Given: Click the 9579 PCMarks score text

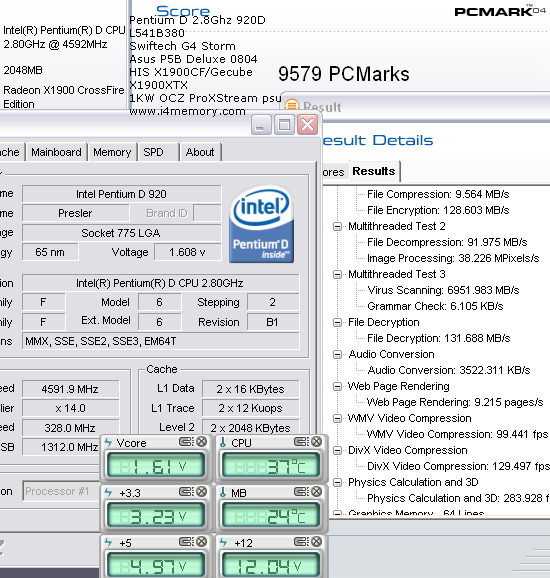Looking at the screenshot, I should tap(344, 74).
